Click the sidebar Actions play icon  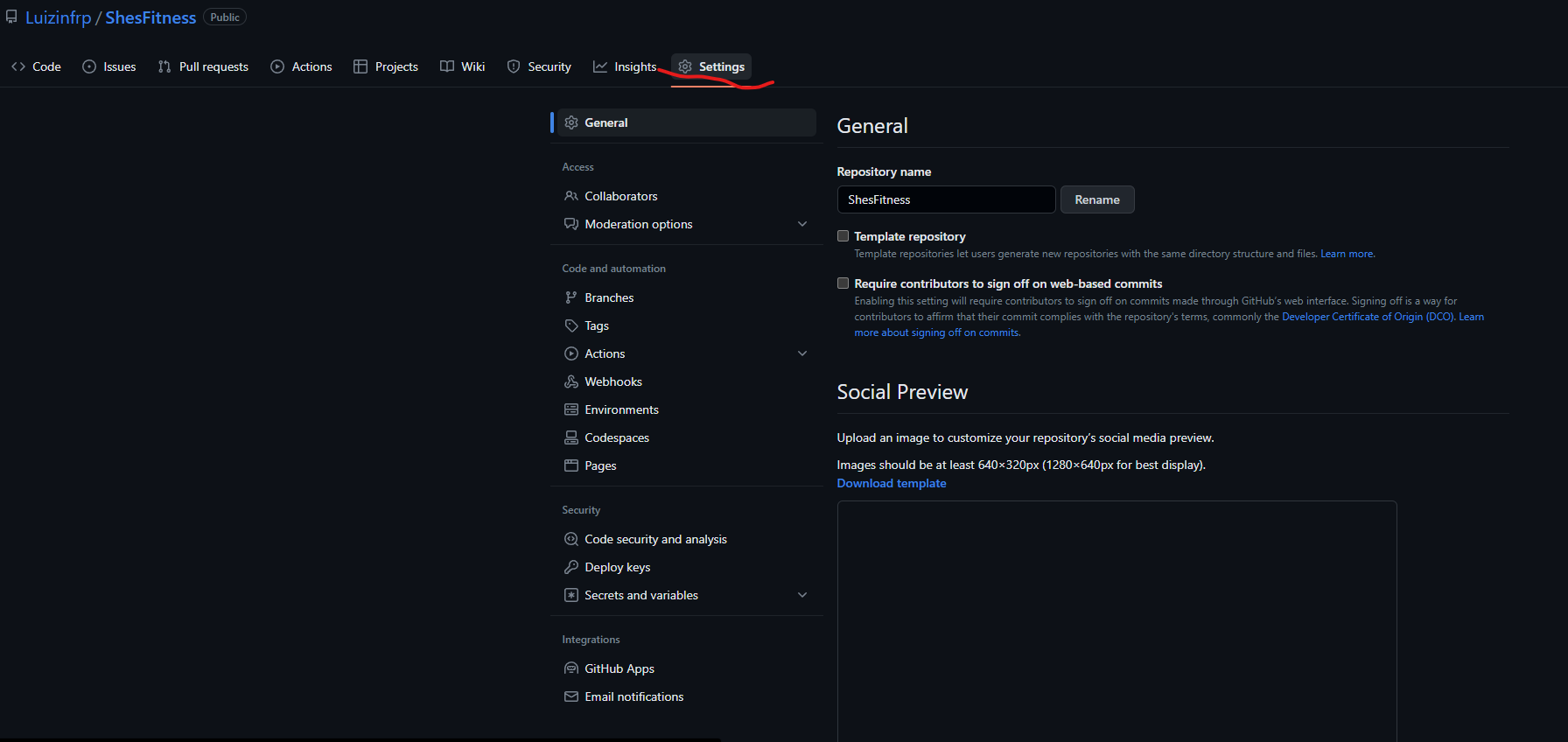click(571, 353)
